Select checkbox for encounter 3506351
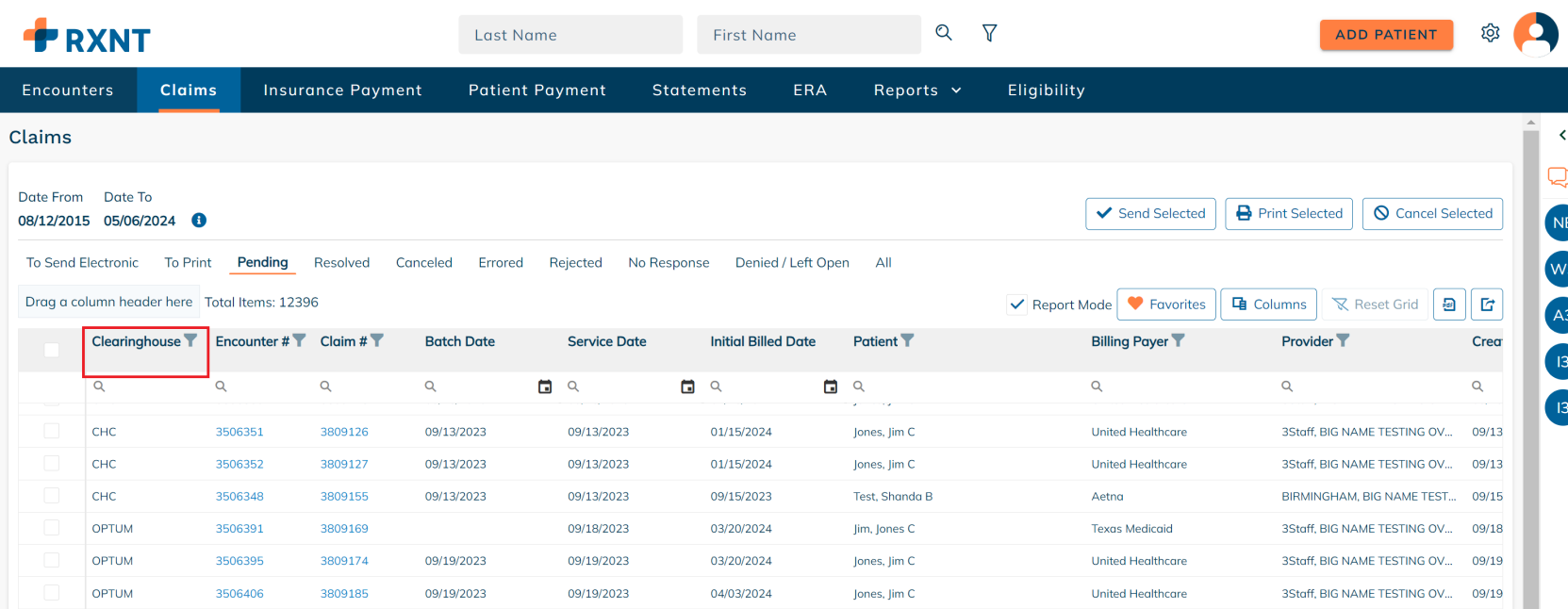Image resolution: width=1568 pixels, height=609 pixels. [52, 431]
